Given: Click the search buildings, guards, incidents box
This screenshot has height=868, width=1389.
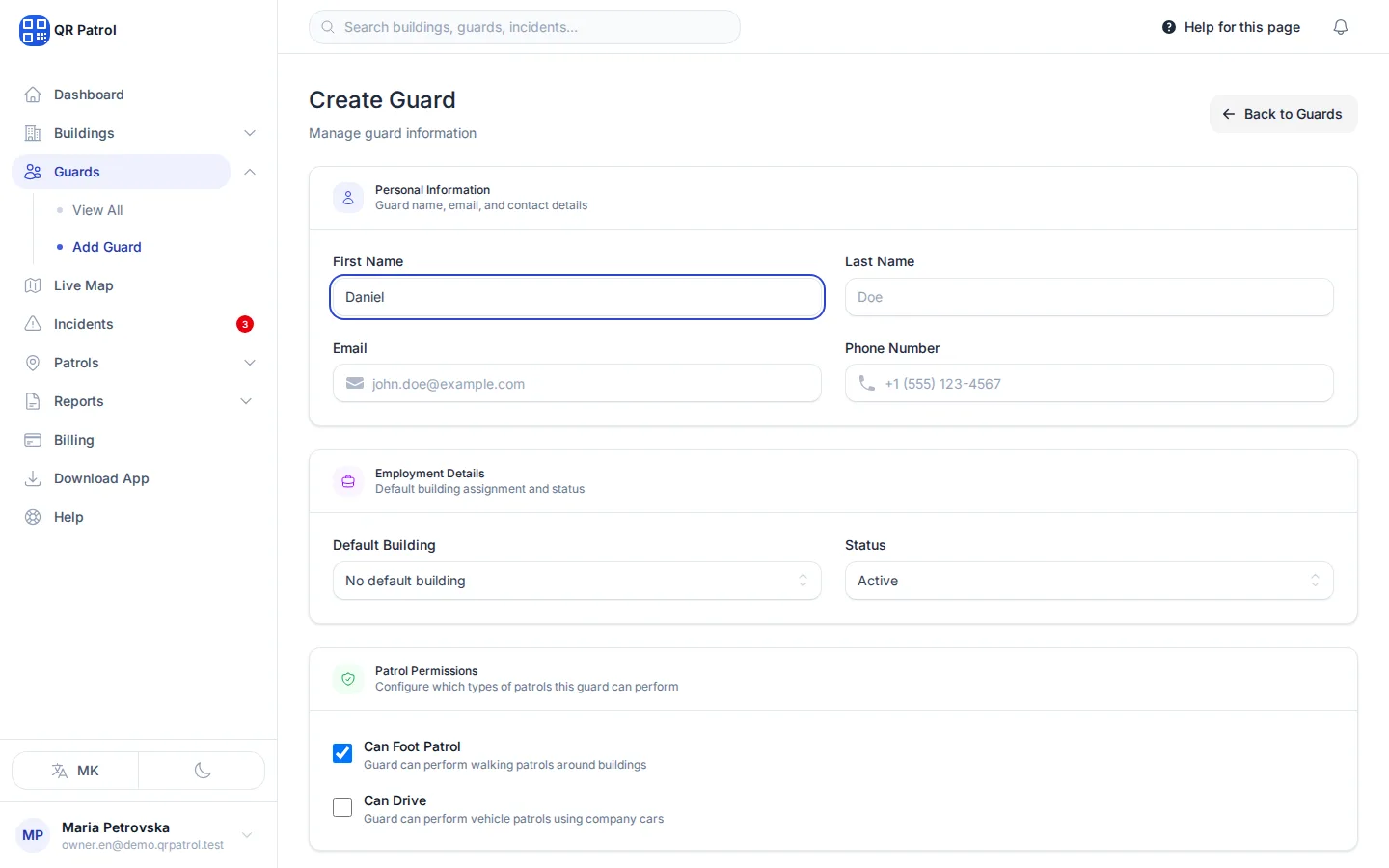Looking at the screenshot, I should click(x=525, y=27).
